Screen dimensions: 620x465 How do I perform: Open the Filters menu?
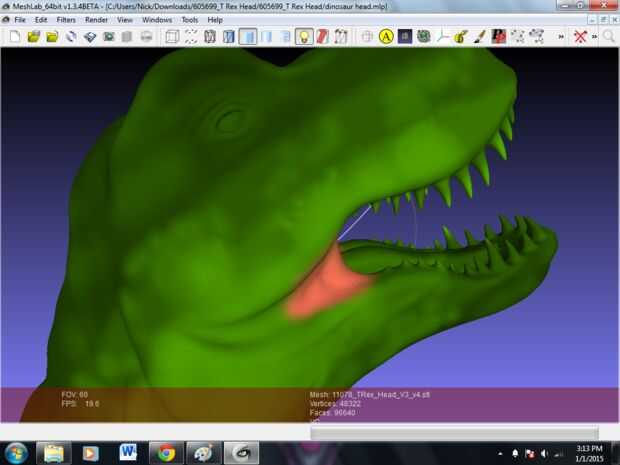(66, 20)
